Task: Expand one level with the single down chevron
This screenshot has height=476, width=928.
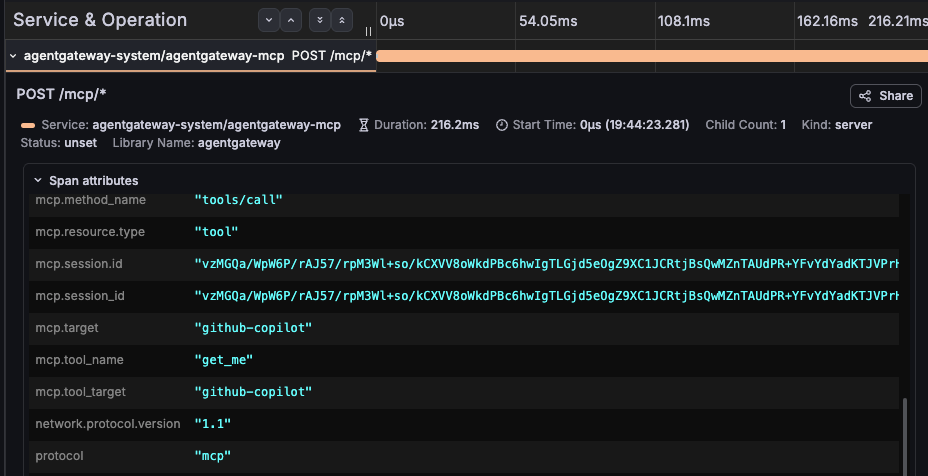Action: pyautogui.click(x=269, y=20)
